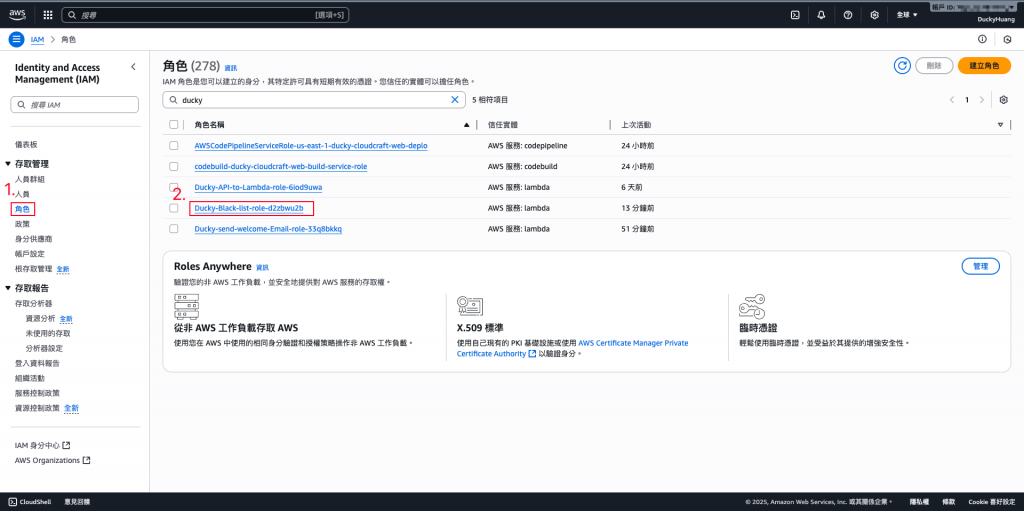
Task: Open 未使用的存取 in the sidebar
Action: point(48,333)
